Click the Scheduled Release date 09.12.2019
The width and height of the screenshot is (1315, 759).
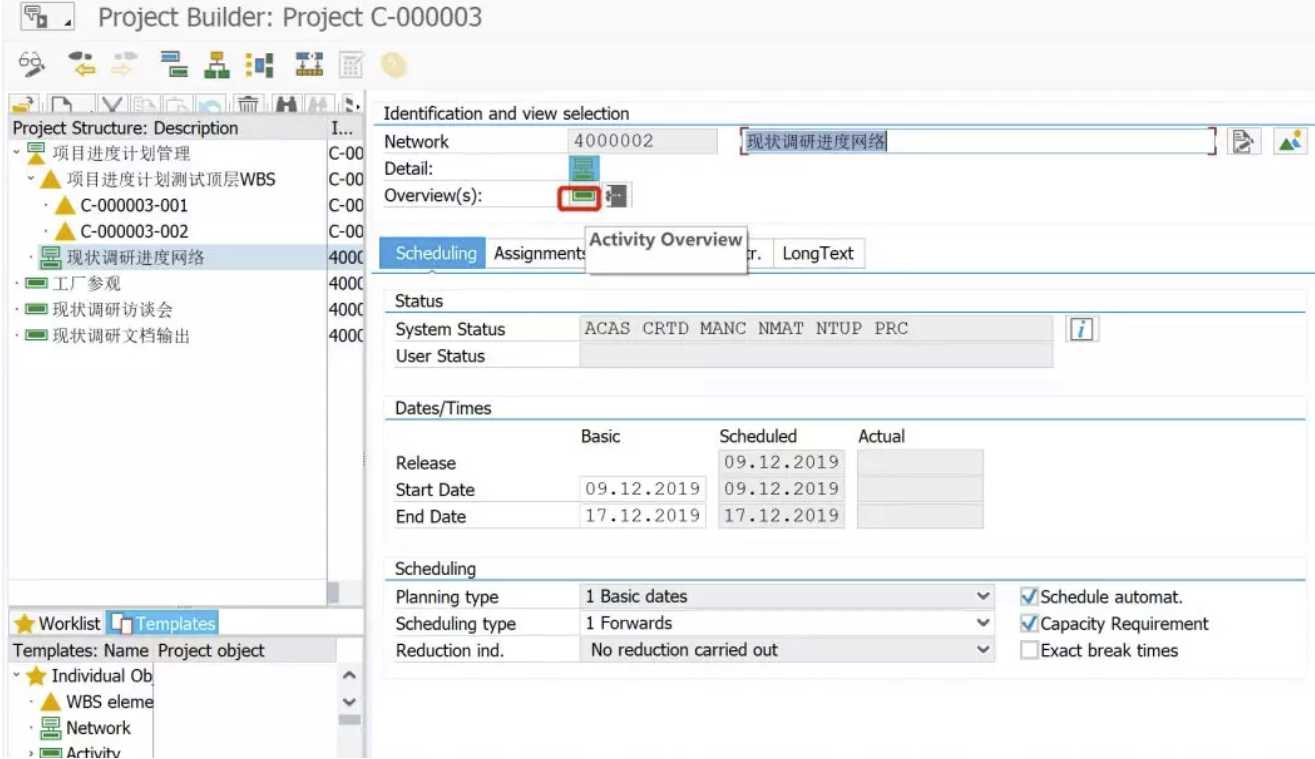click(781, 462)
